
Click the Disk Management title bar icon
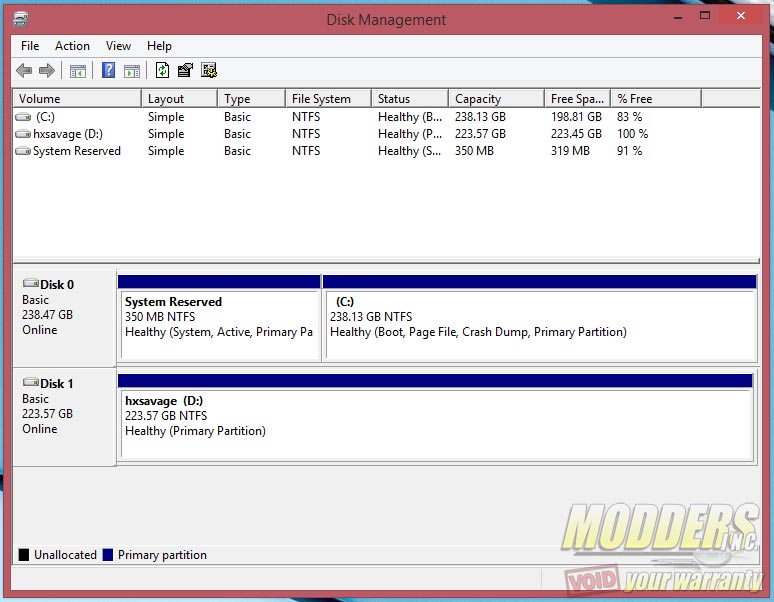(20, 19)
